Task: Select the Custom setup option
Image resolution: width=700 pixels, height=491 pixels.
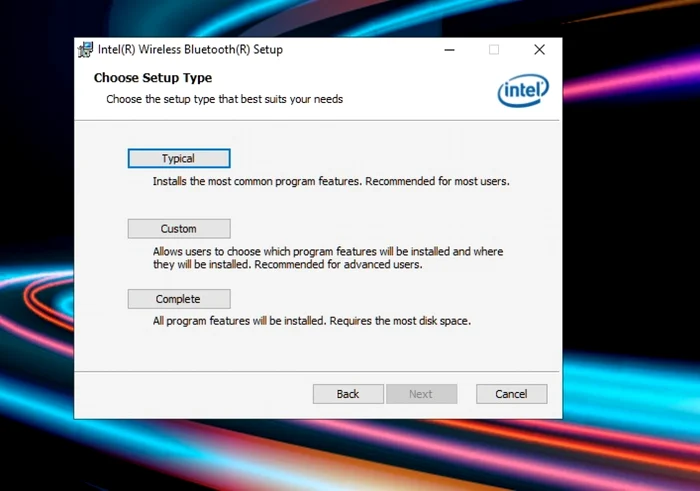Action: tap(179, 229)
